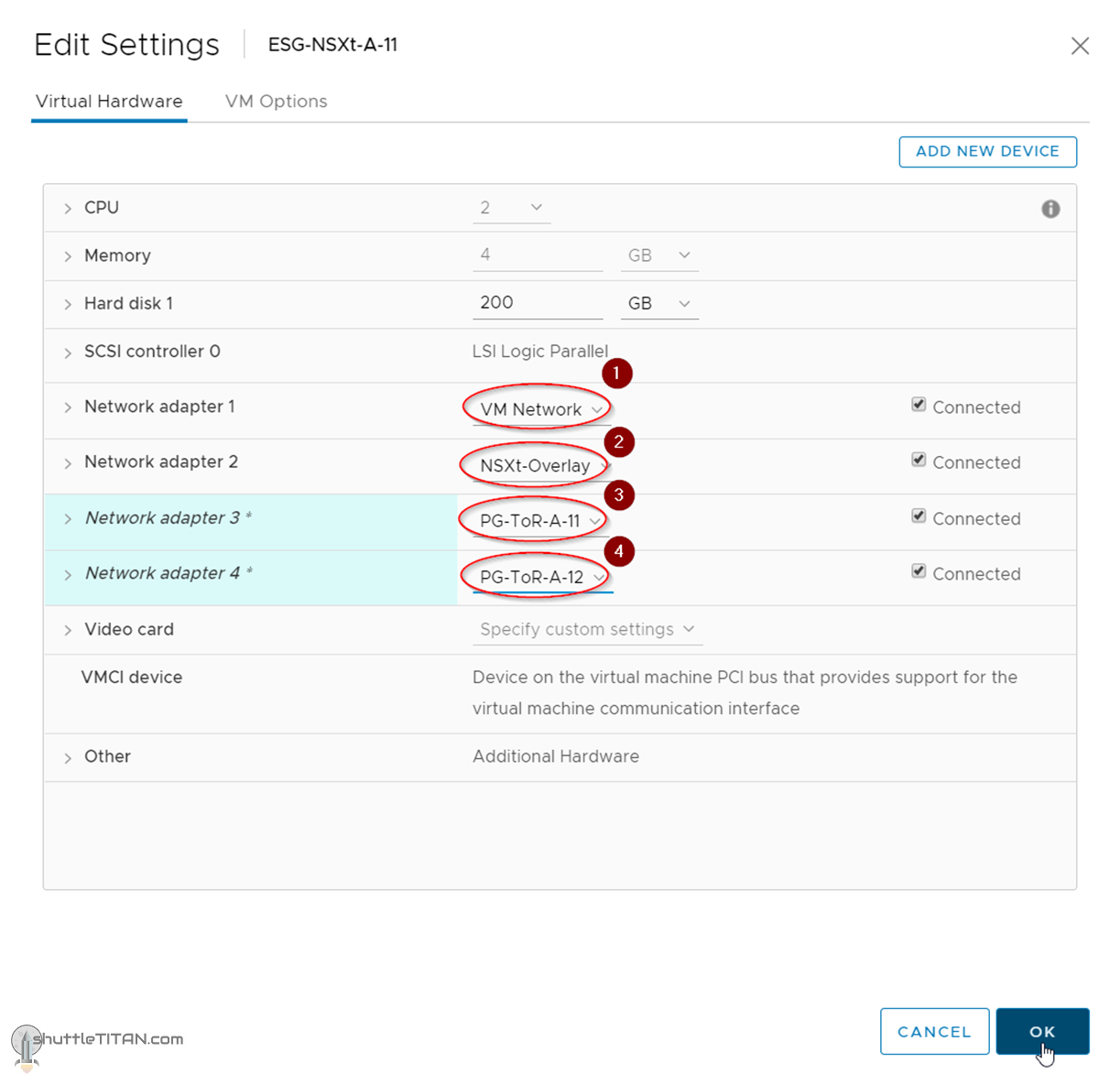
Task: Switch to the VM Options tab
Action: (276, 102)
